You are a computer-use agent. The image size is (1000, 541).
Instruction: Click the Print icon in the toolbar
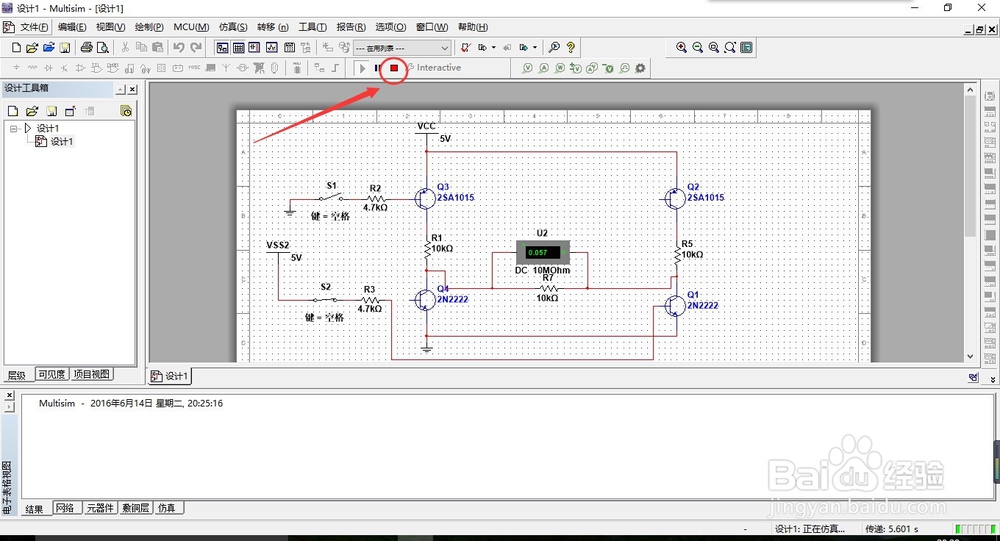point(87,47)
